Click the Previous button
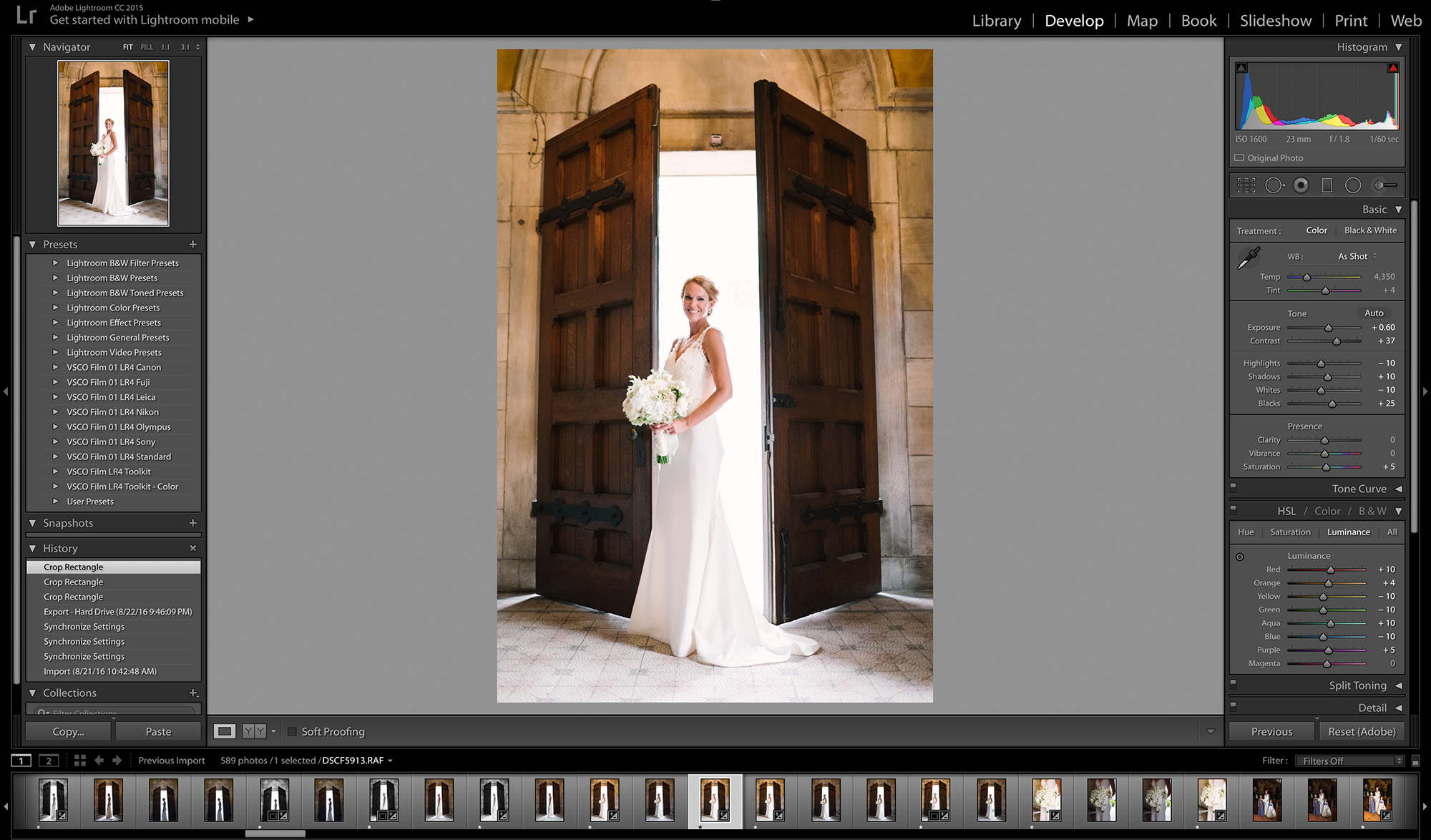 (1271, 731)
